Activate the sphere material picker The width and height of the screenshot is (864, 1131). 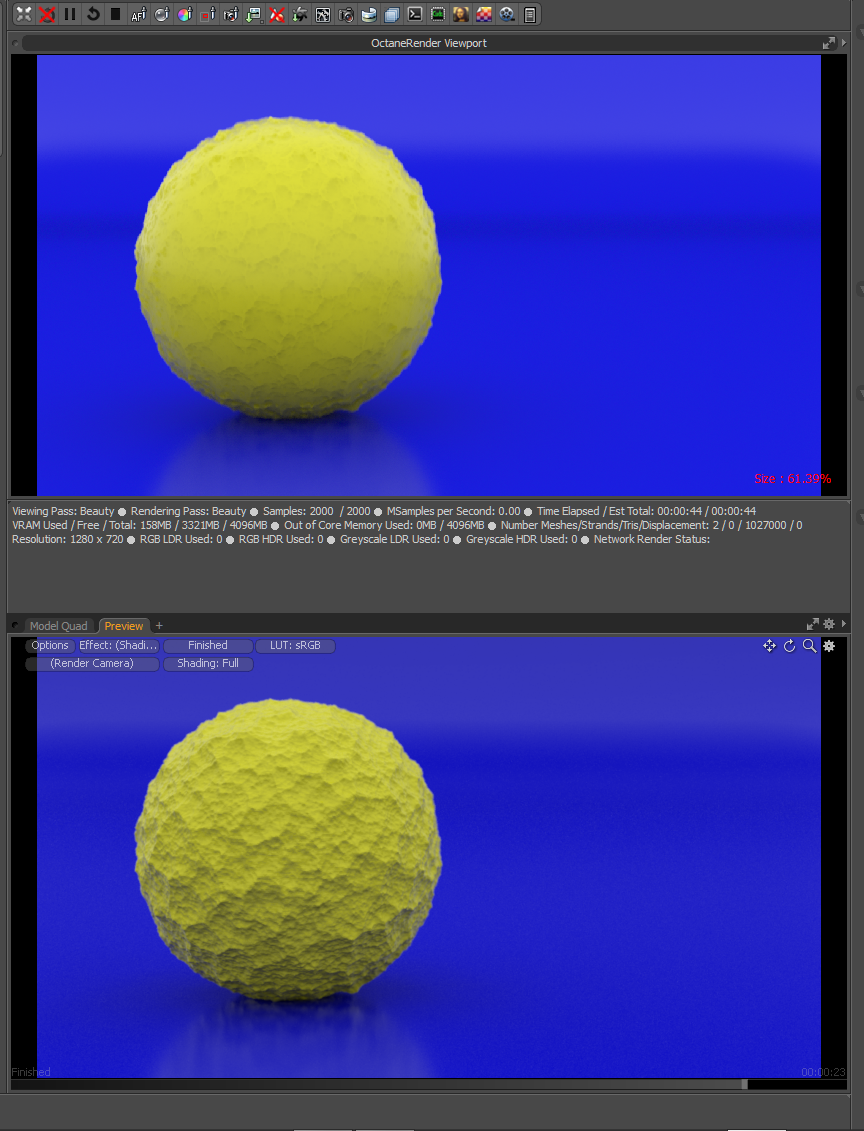tap(162, 14)
